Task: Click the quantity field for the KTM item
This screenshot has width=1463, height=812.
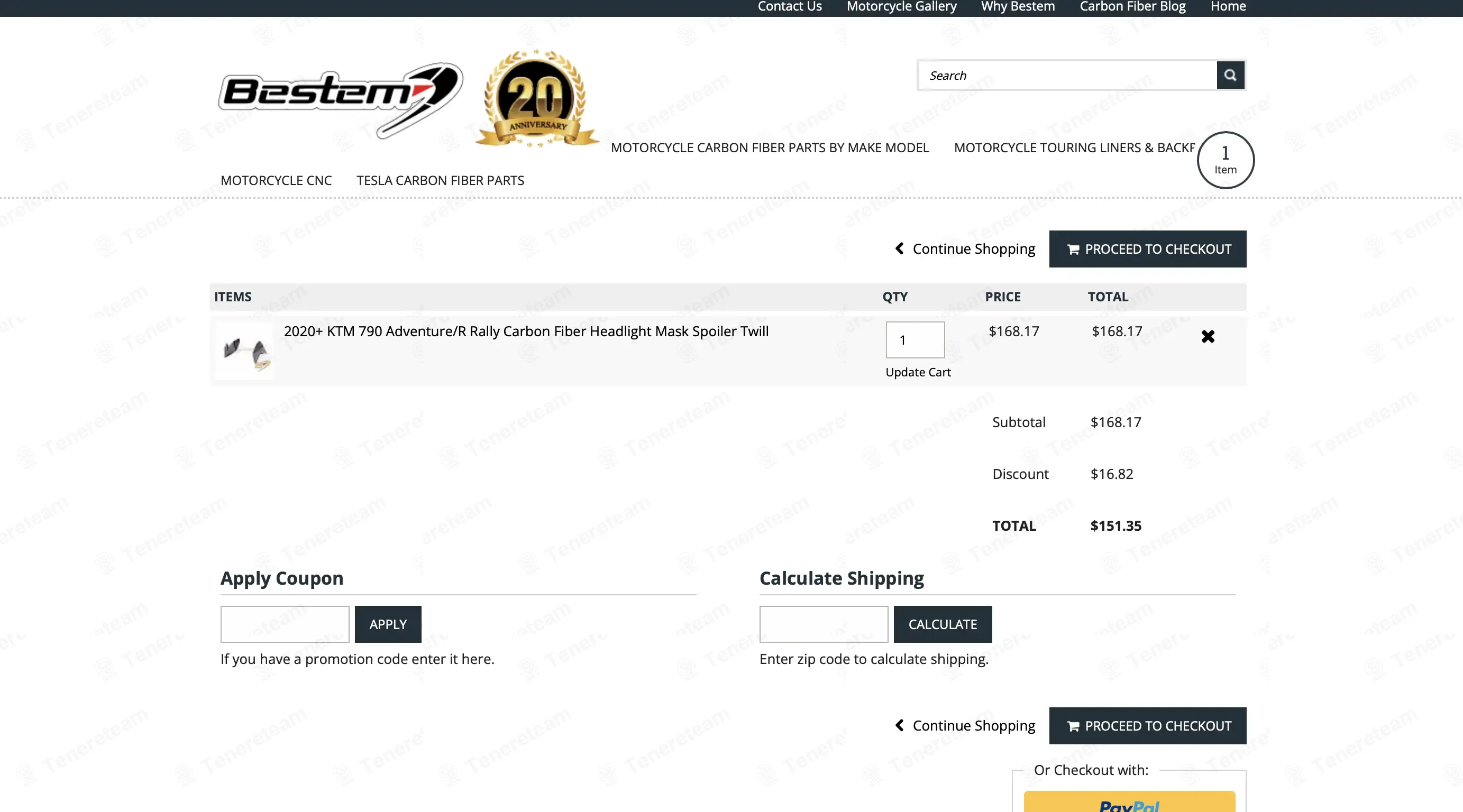Action: click(x=915, y=340)
